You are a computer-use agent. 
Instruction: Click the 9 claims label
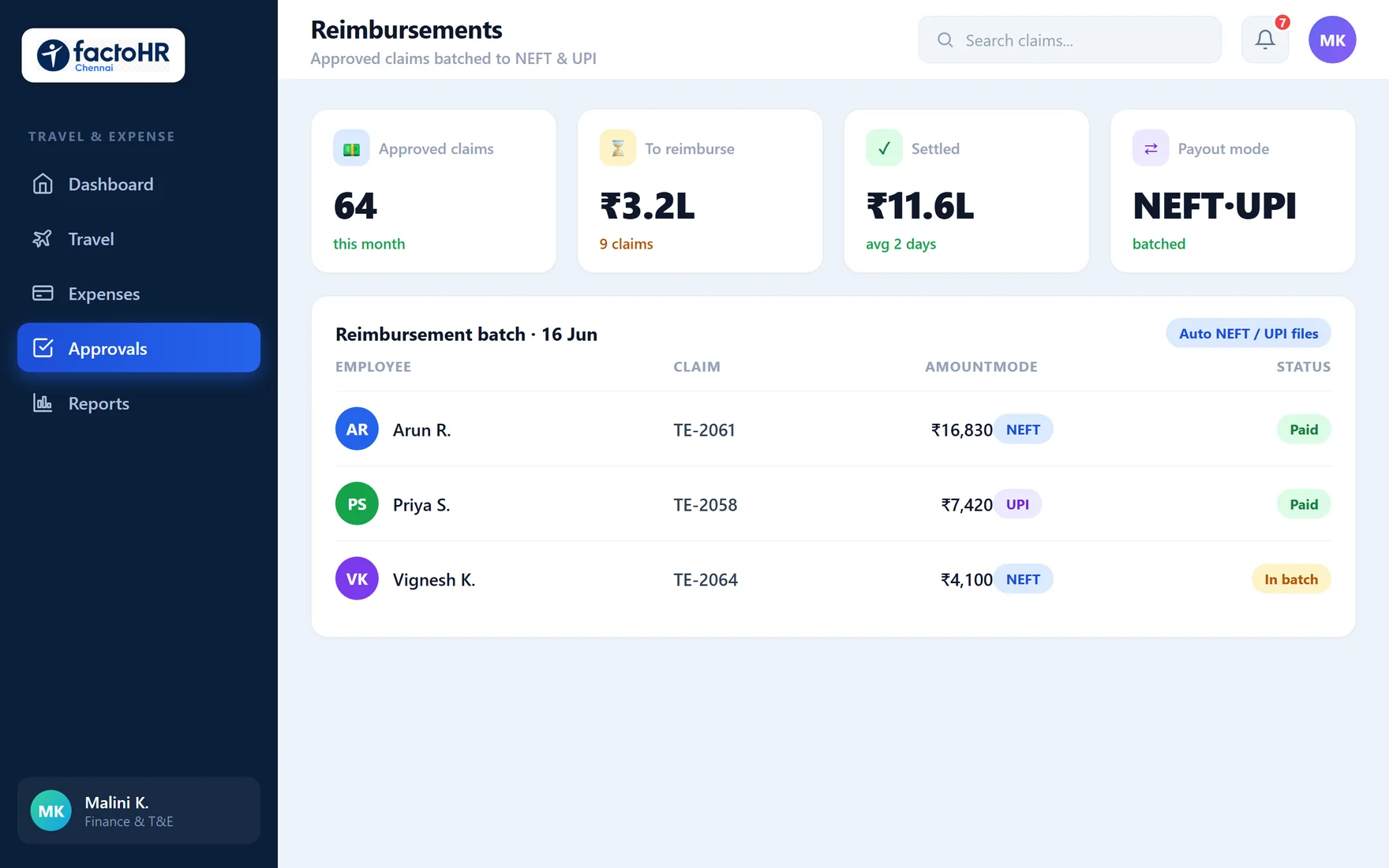[626, 244]
